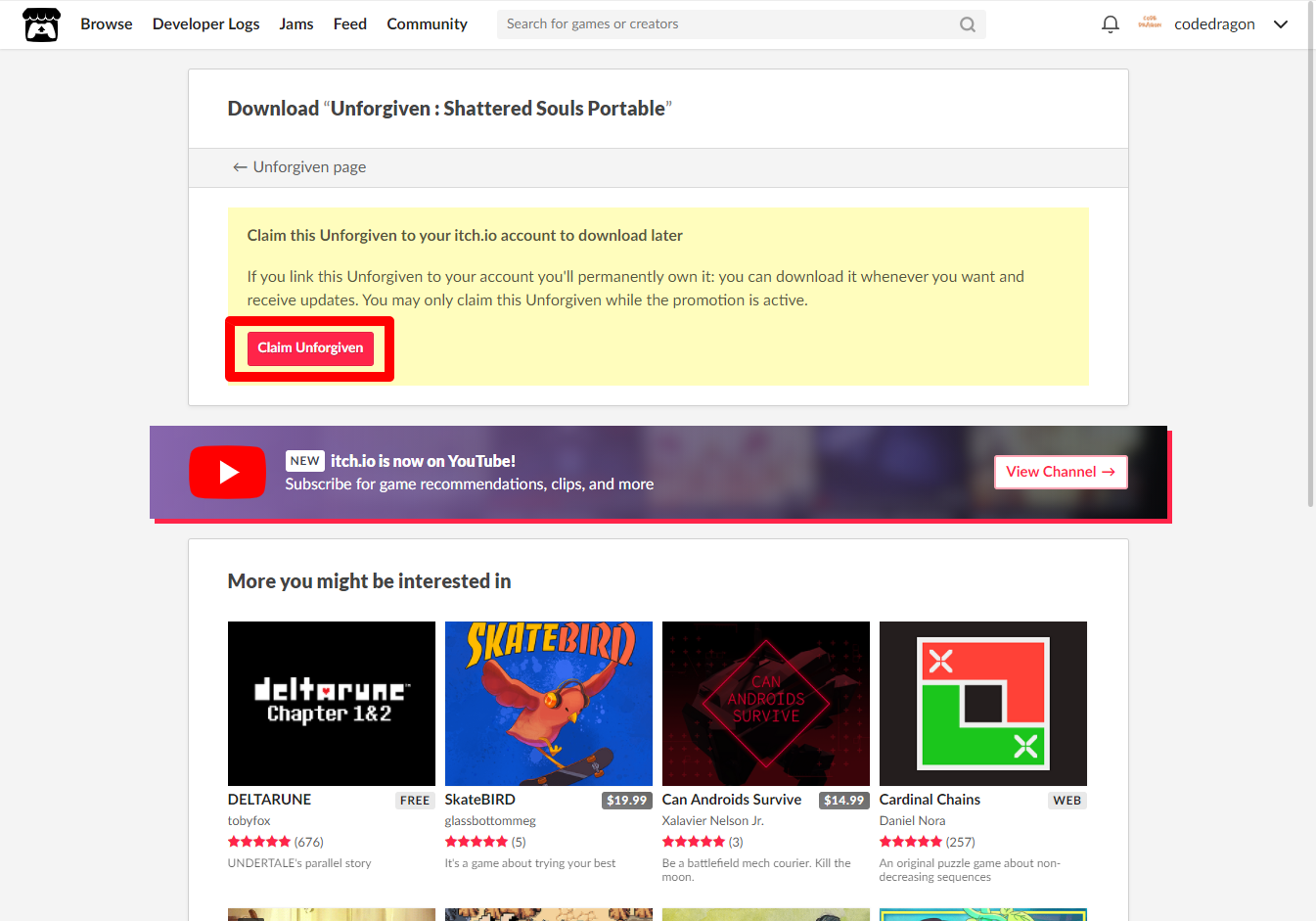1316x921 pixels.
Task: Click the Cardinal Chains title link
Action: (930, 800)
